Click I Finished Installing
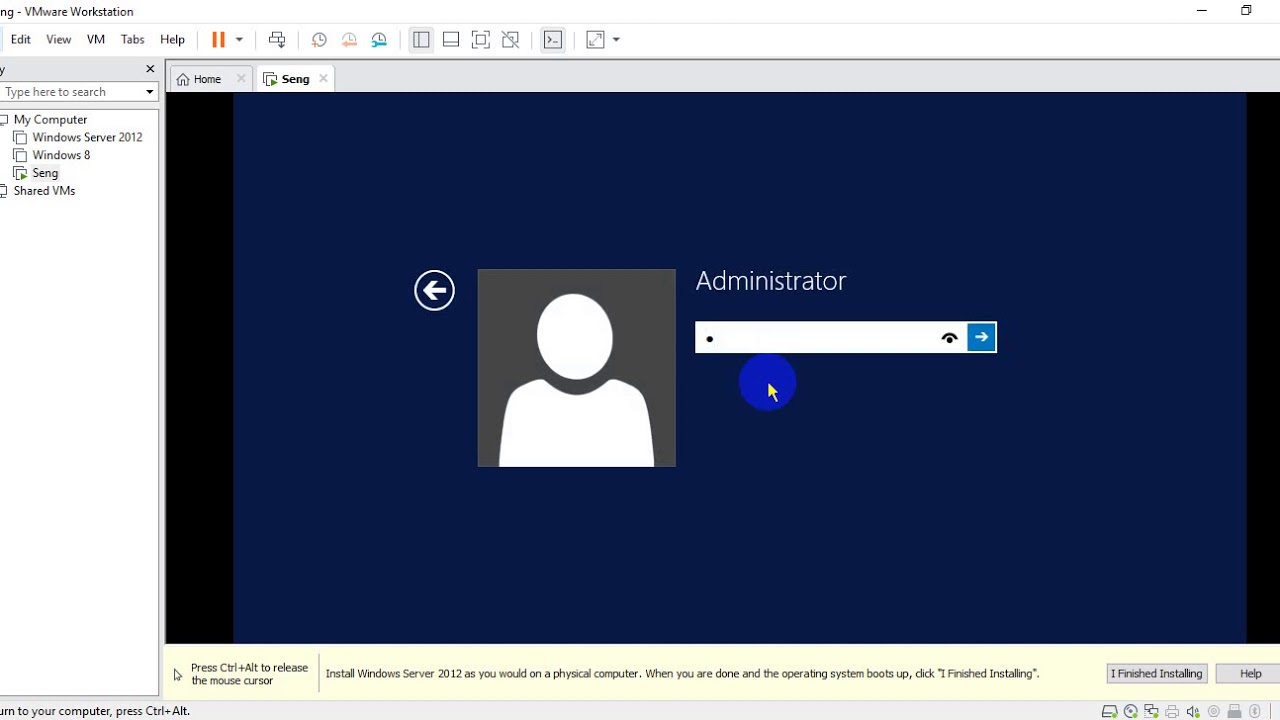 point(1157,674)
